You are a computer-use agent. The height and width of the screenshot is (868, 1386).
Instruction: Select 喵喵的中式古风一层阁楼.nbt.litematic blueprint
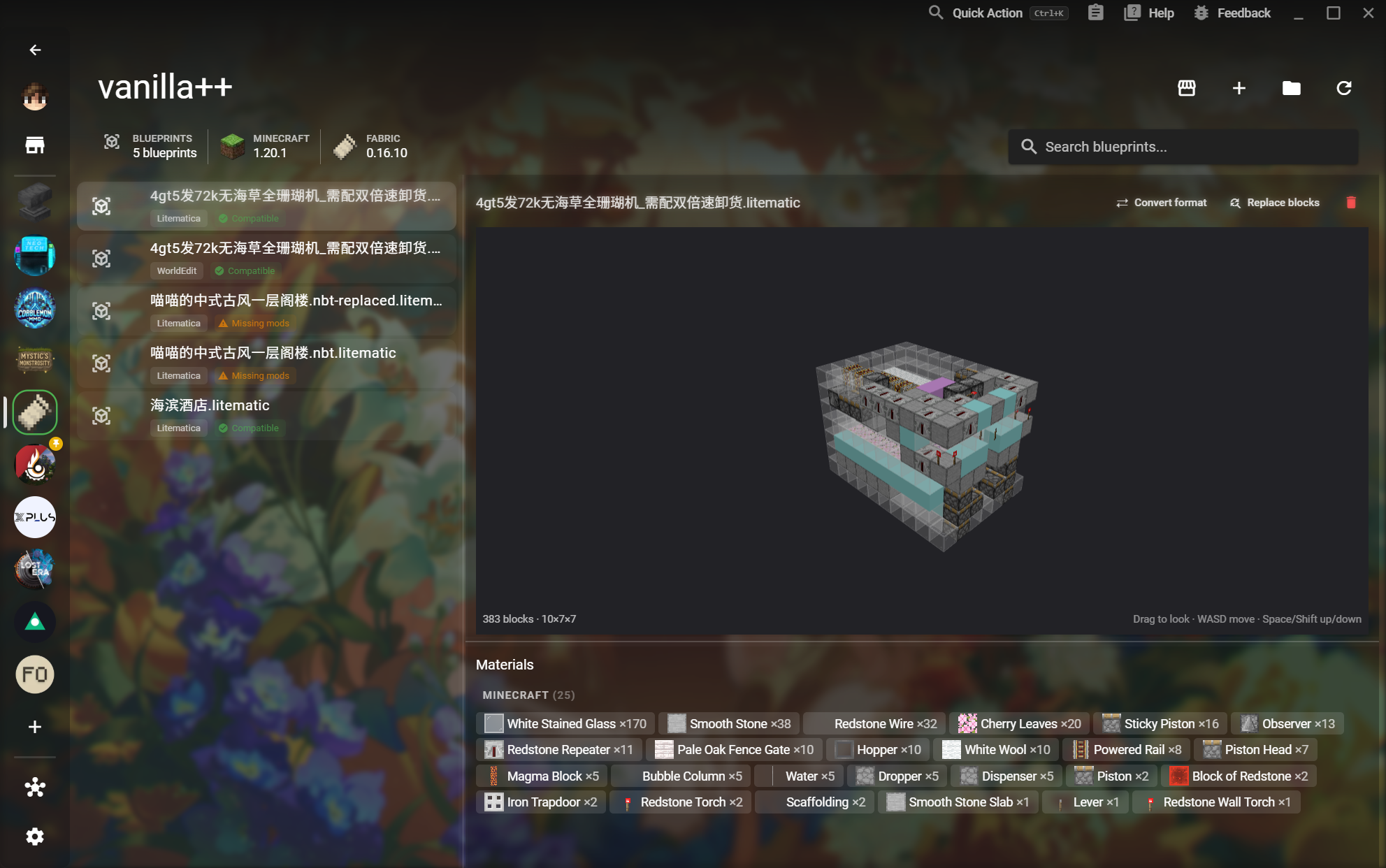pos(266,363)
